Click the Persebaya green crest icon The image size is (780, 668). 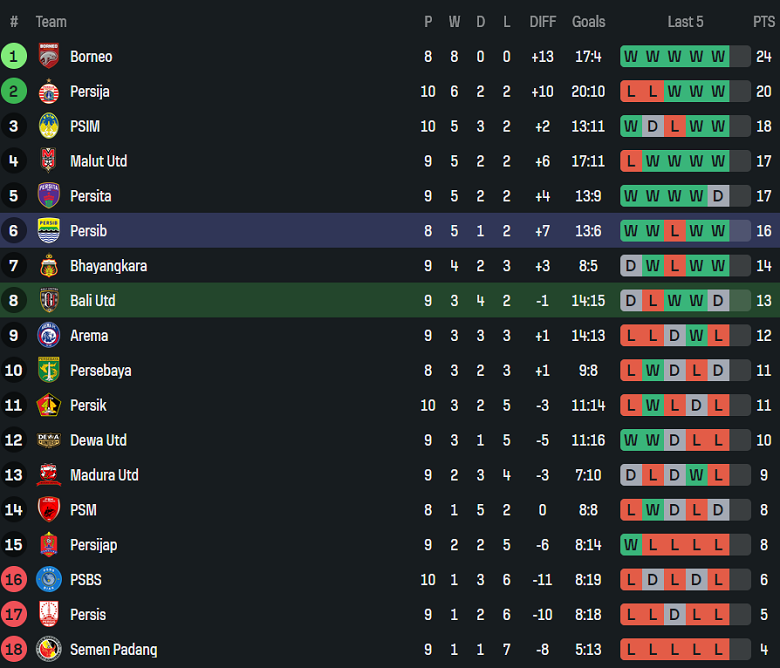coord(49,370)
